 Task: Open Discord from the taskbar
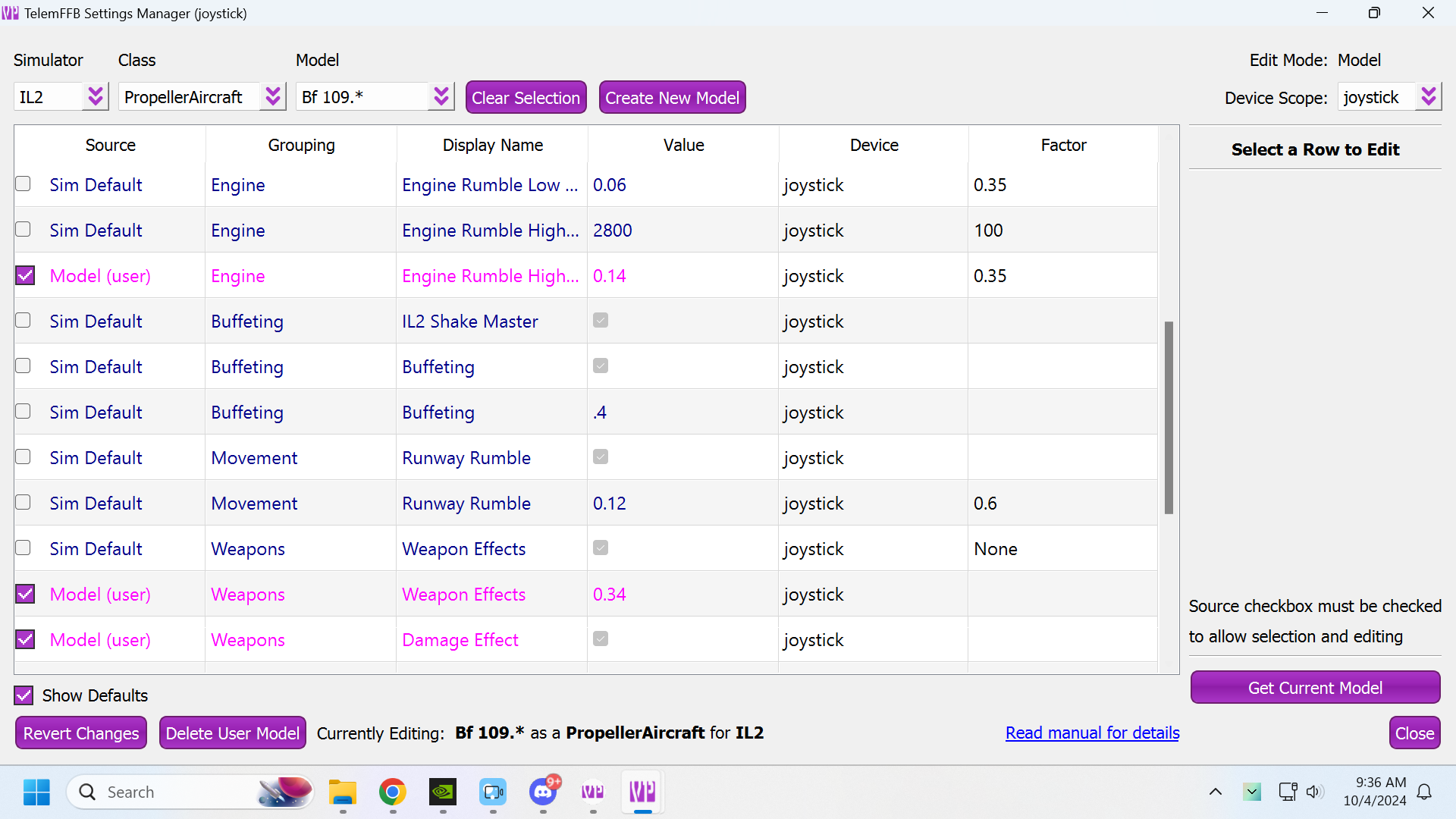[x=543, y=792]
